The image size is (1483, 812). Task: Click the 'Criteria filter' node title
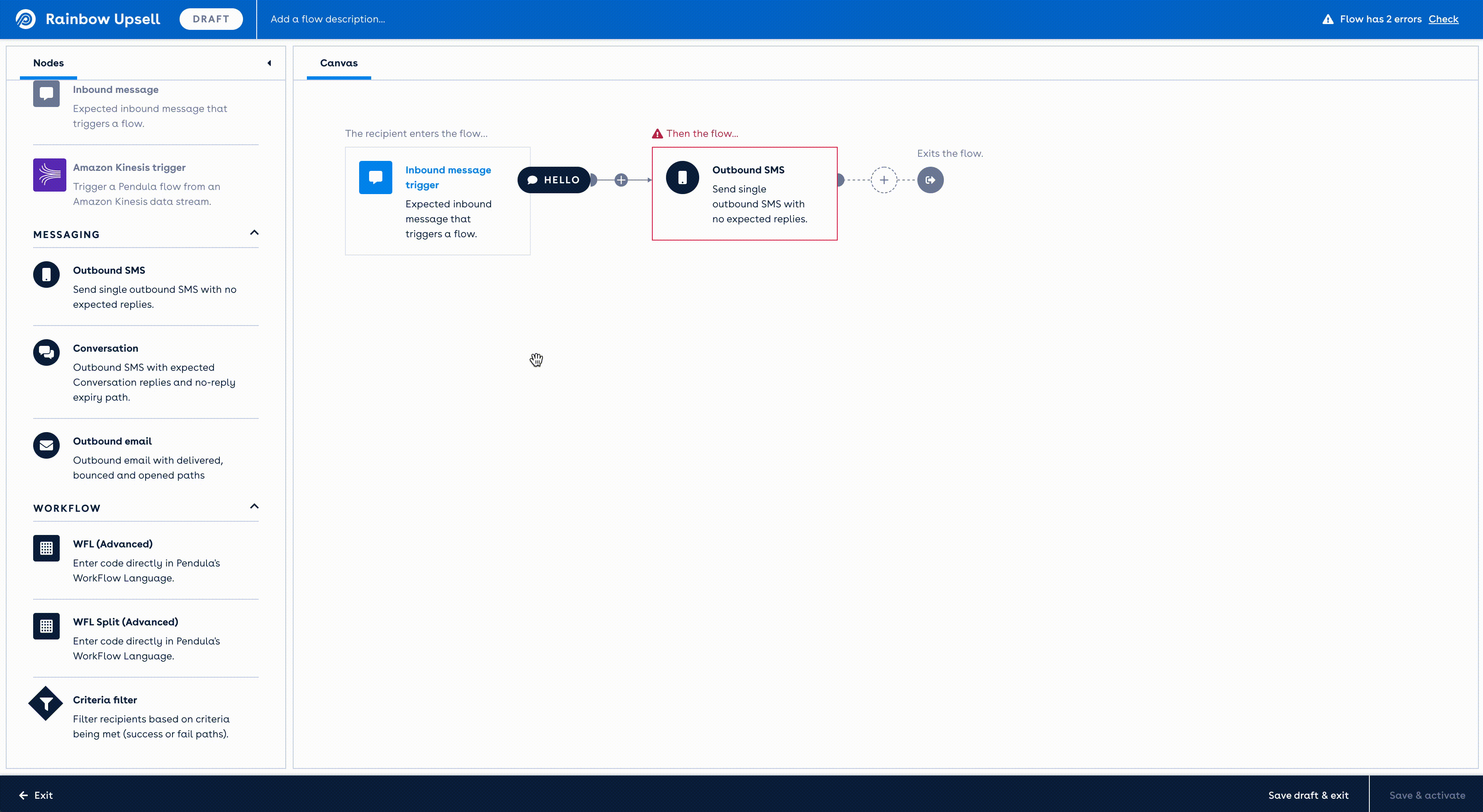105,700
